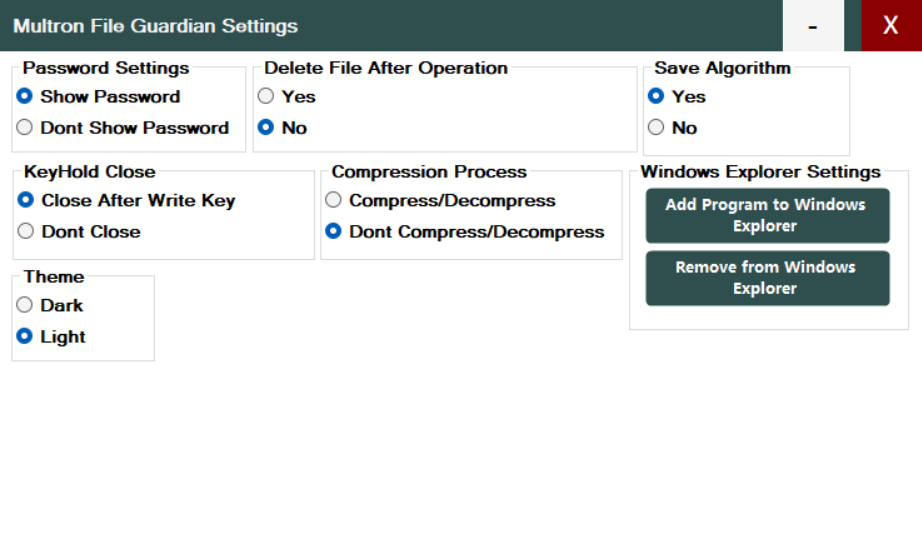Close the Multron File Guardian Settings window
922x543 pixels.
(891, 26)
